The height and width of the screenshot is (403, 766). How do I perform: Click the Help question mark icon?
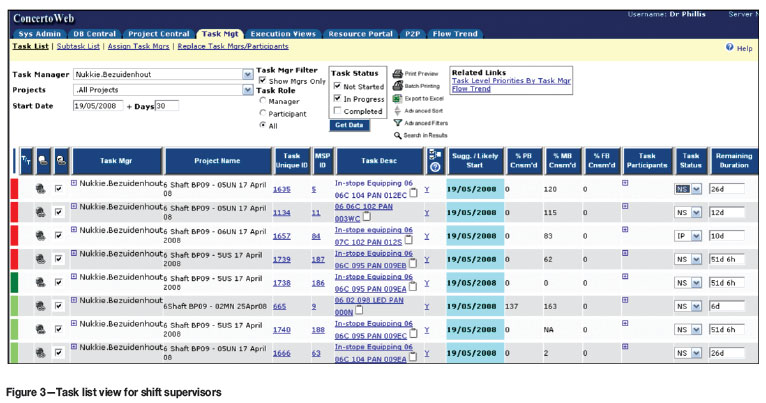(x=729, y=47)
